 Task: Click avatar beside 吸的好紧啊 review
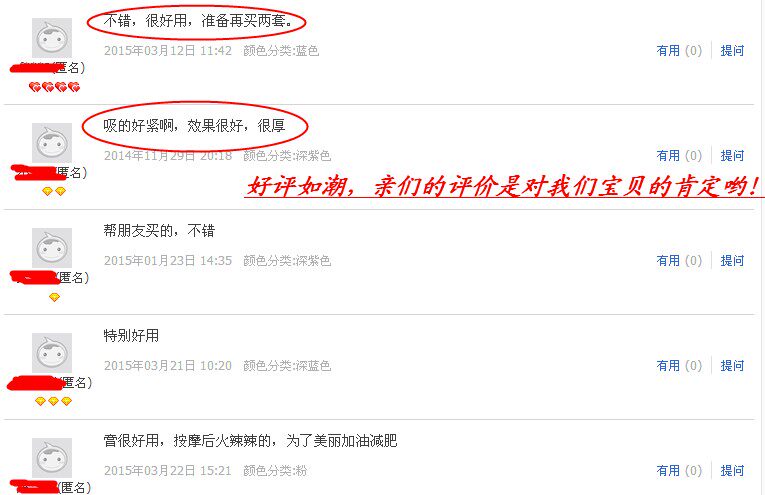pos(52,143)
